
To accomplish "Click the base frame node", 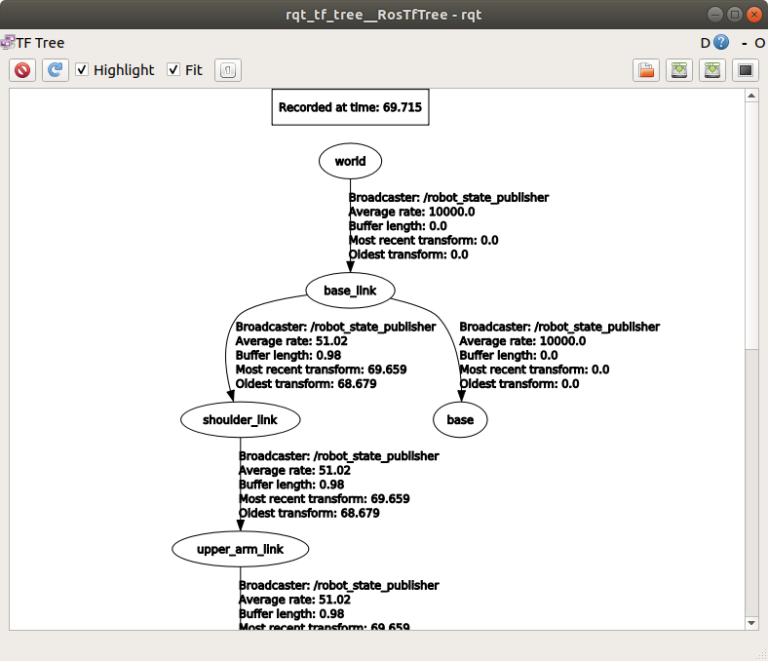I will click(460, 420).
